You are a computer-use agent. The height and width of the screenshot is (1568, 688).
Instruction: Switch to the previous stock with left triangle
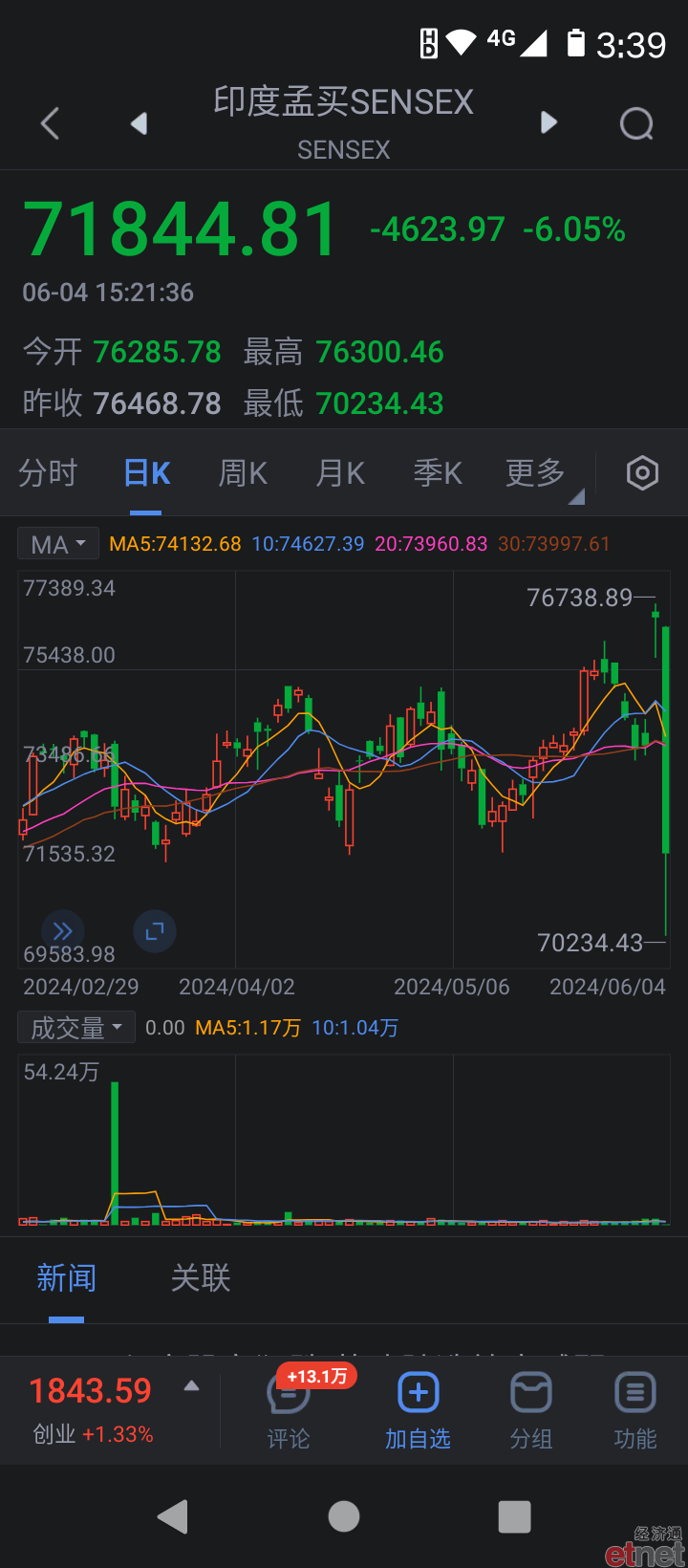point(140,123)
